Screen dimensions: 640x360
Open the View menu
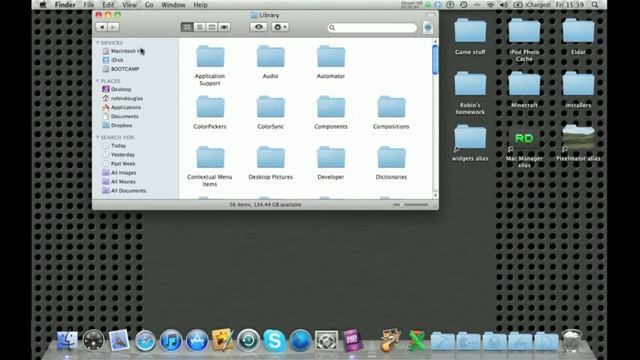[129, 5]
